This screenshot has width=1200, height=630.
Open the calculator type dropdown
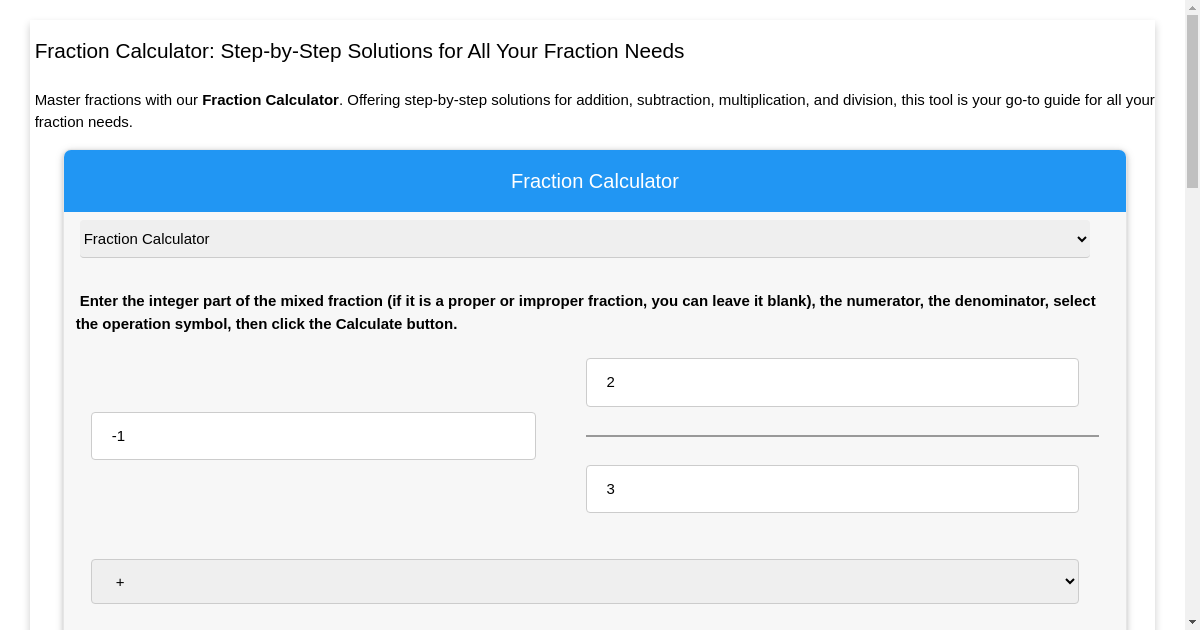584,239
